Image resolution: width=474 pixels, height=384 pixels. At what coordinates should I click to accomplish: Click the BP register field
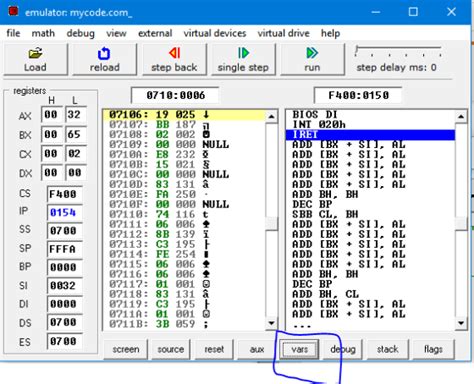pyautogui.click(x=64, y=267)
